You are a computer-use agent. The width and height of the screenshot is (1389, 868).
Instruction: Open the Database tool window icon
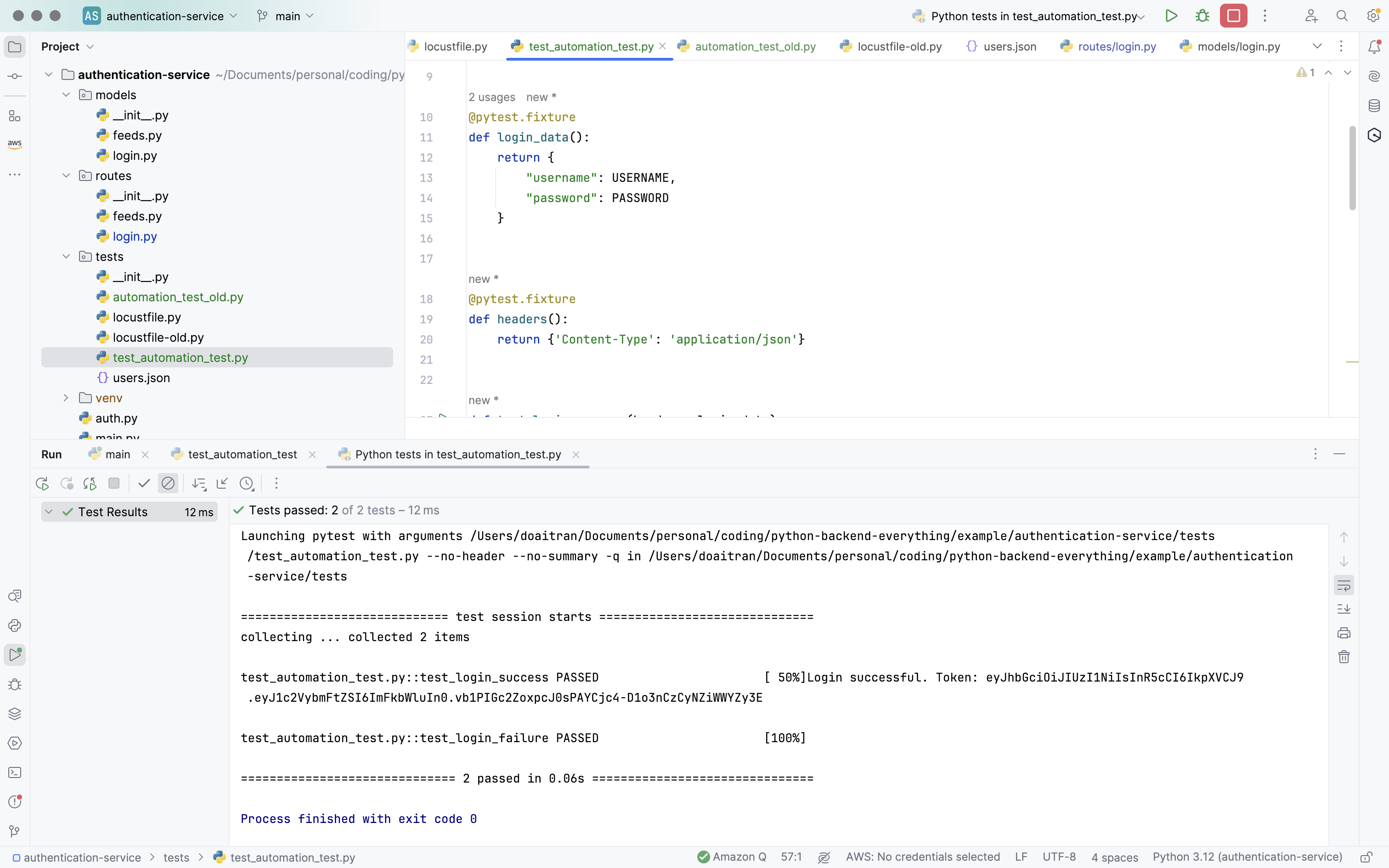point(1374,106)
